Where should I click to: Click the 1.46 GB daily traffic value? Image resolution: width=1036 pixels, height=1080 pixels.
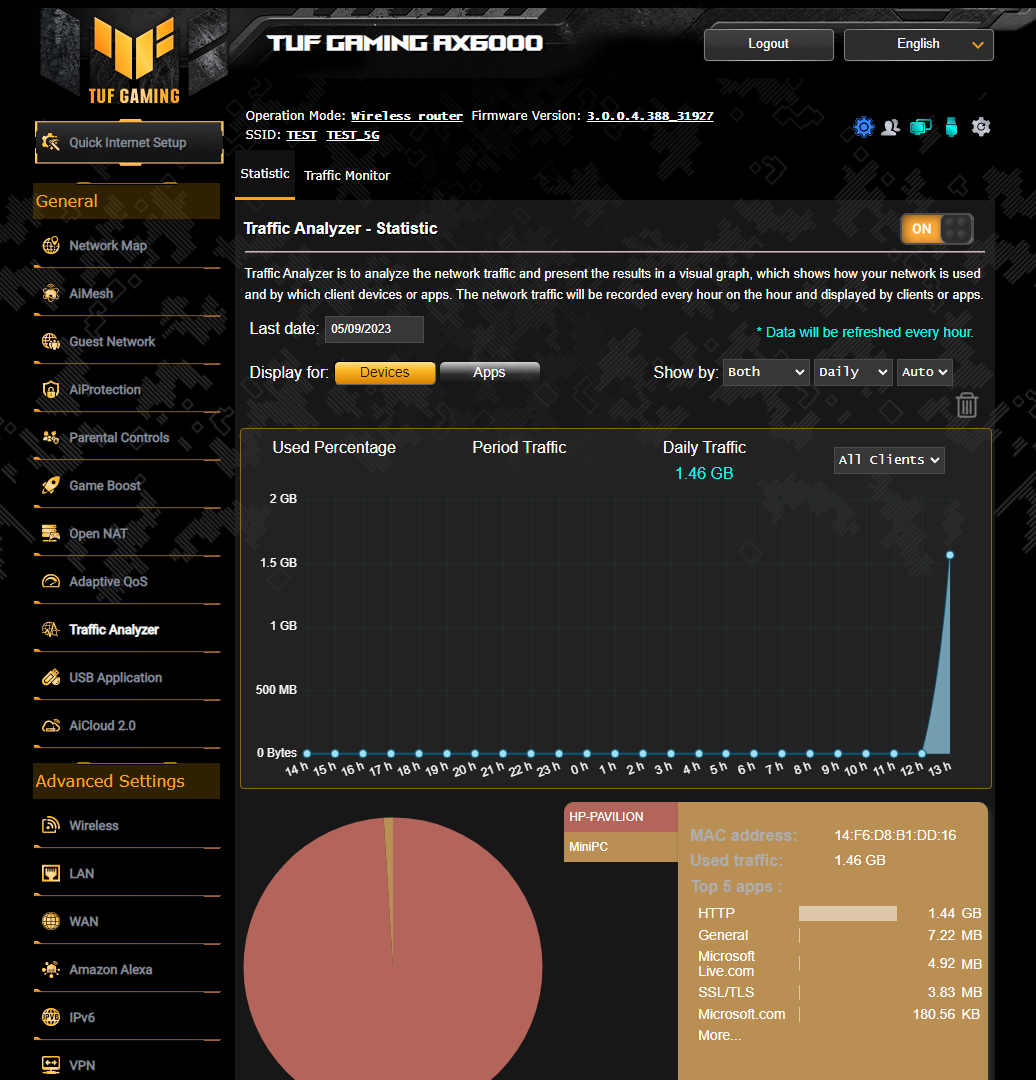point(704,473)
